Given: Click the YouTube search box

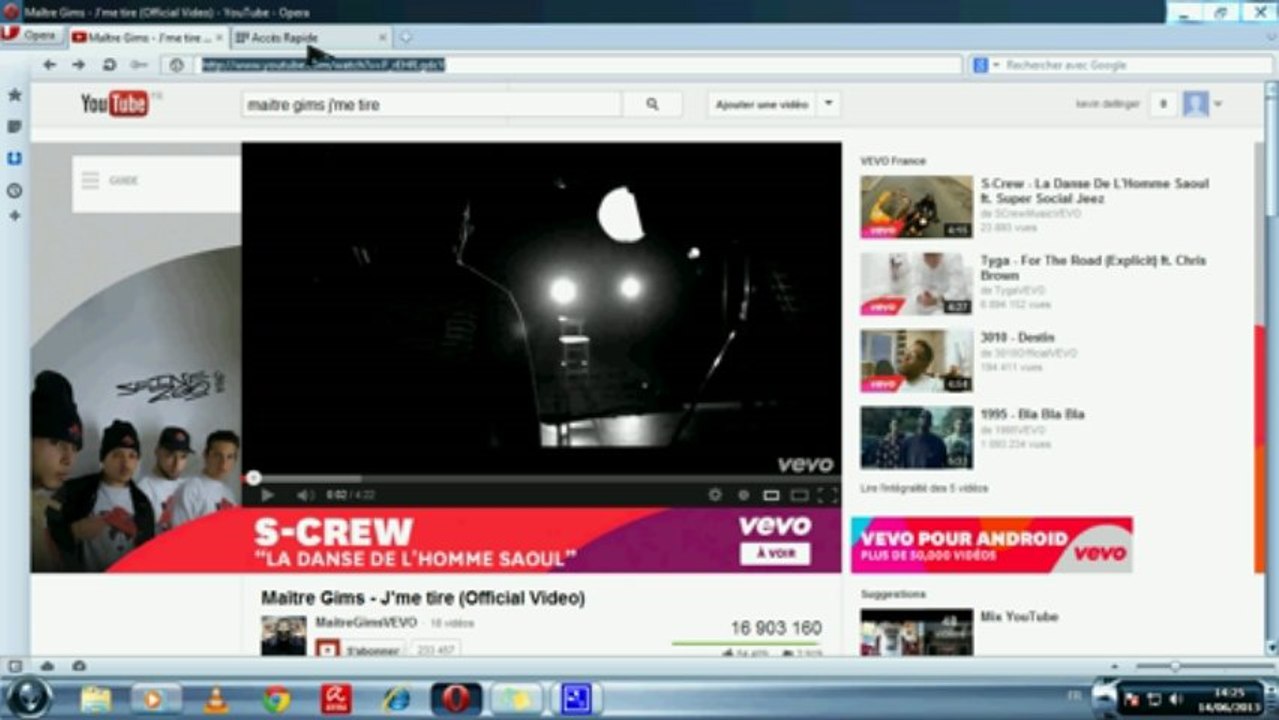Looking at the screenshot, I should coord(432,104).
